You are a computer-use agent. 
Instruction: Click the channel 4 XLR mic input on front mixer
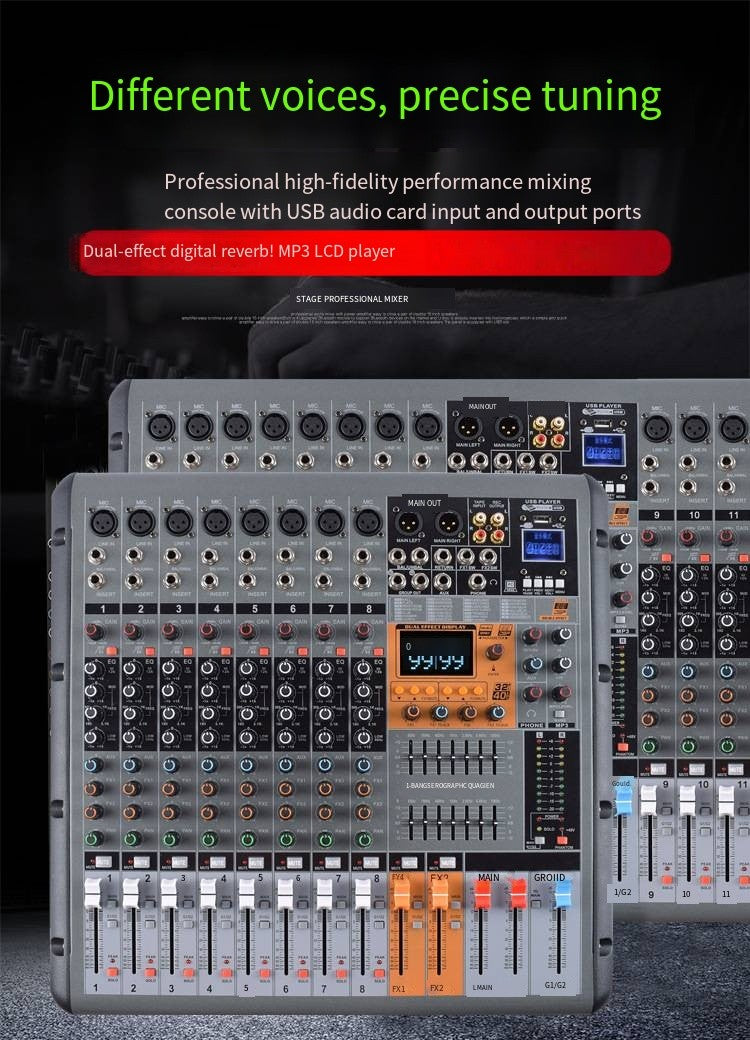(217, 523)
